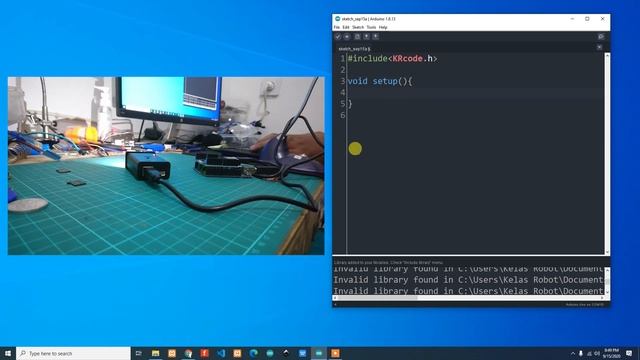
Task: Open the Serial Monitor magnifier icon
Action: [x=601, y=37]
